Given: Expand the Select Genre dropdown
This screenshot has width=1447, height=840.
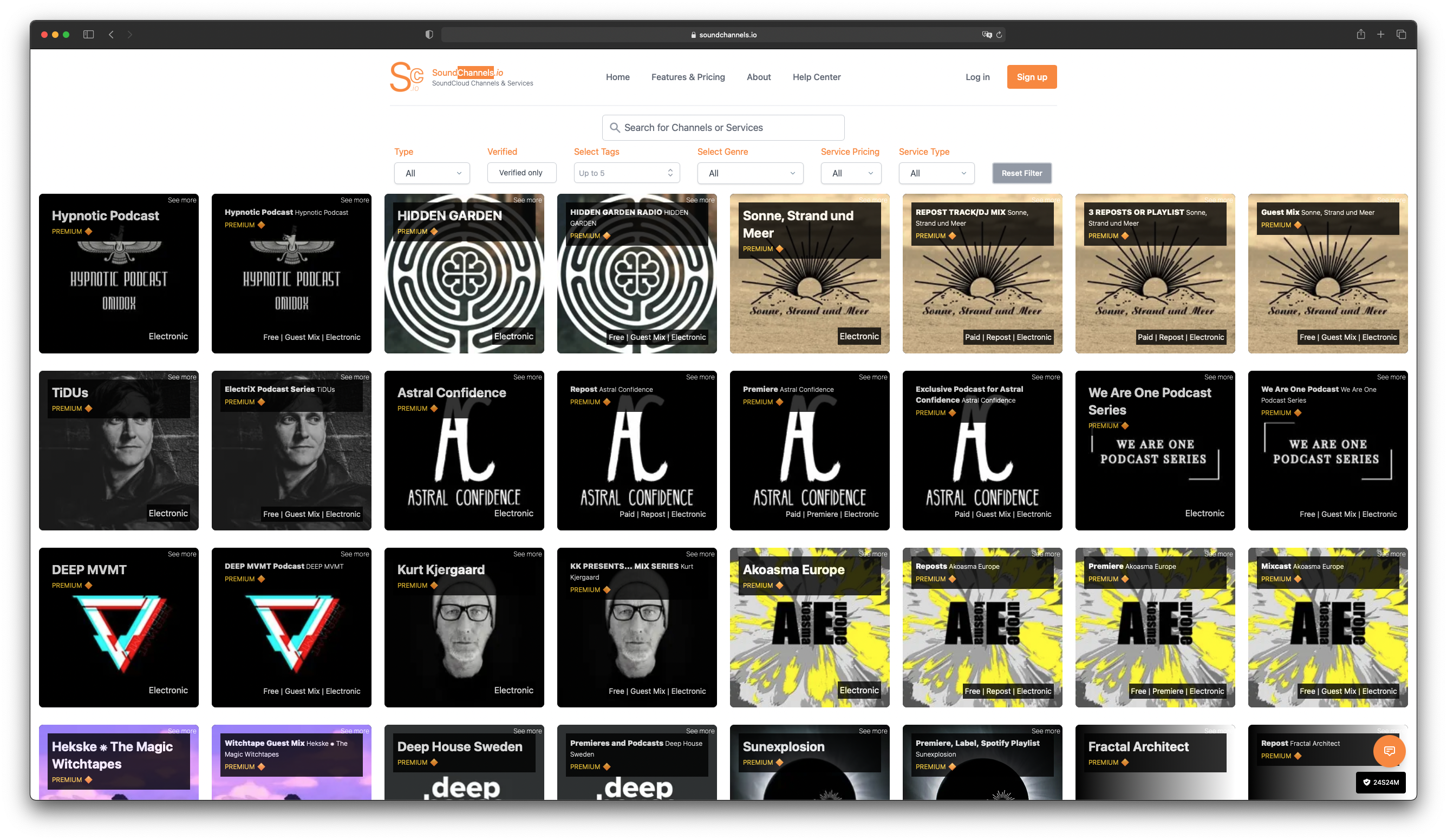Looking at the screenshot, I should point(750,173).
